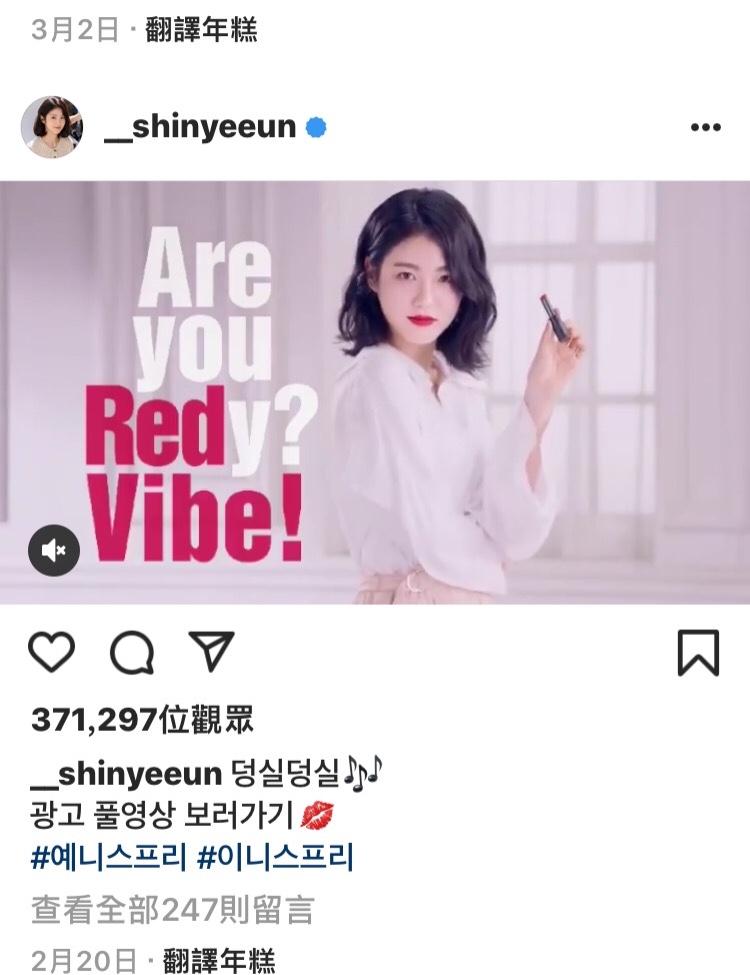
Task: Open __shinyeeun profile picture
Action: [x=52, y=127]
